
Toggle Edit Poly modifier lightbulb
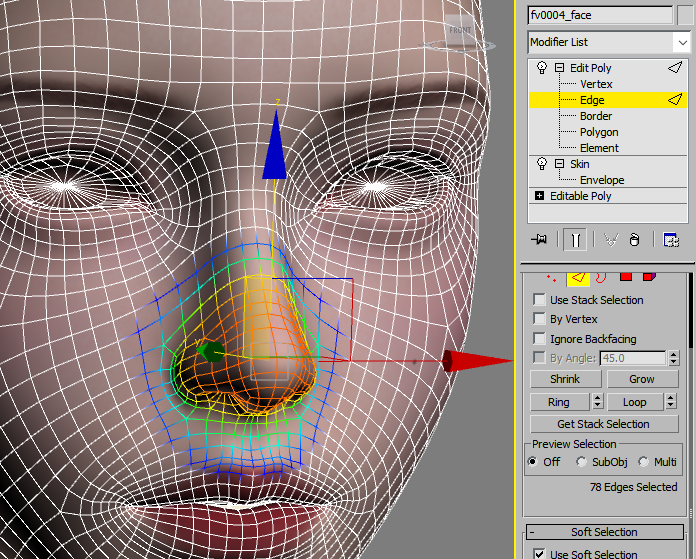point(542,67)
